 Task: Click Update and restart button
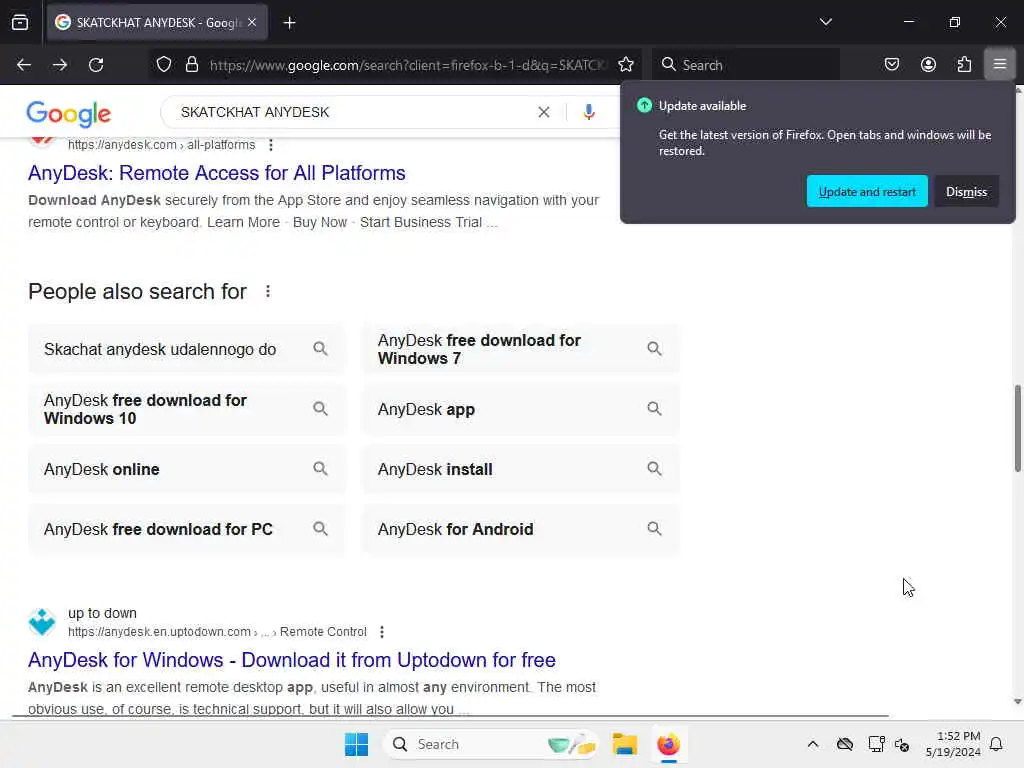click(x=867, y=191)
